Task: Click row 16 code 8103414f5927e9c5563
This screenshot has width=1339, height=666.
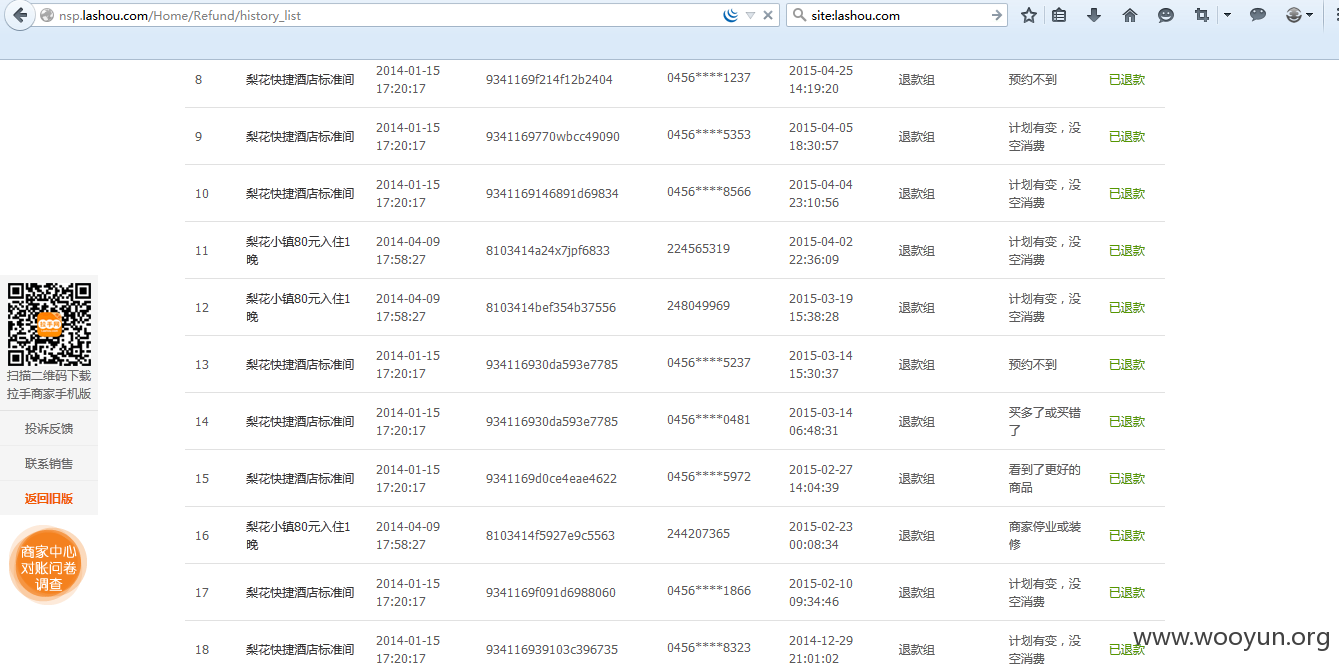Action: point(550,535)
